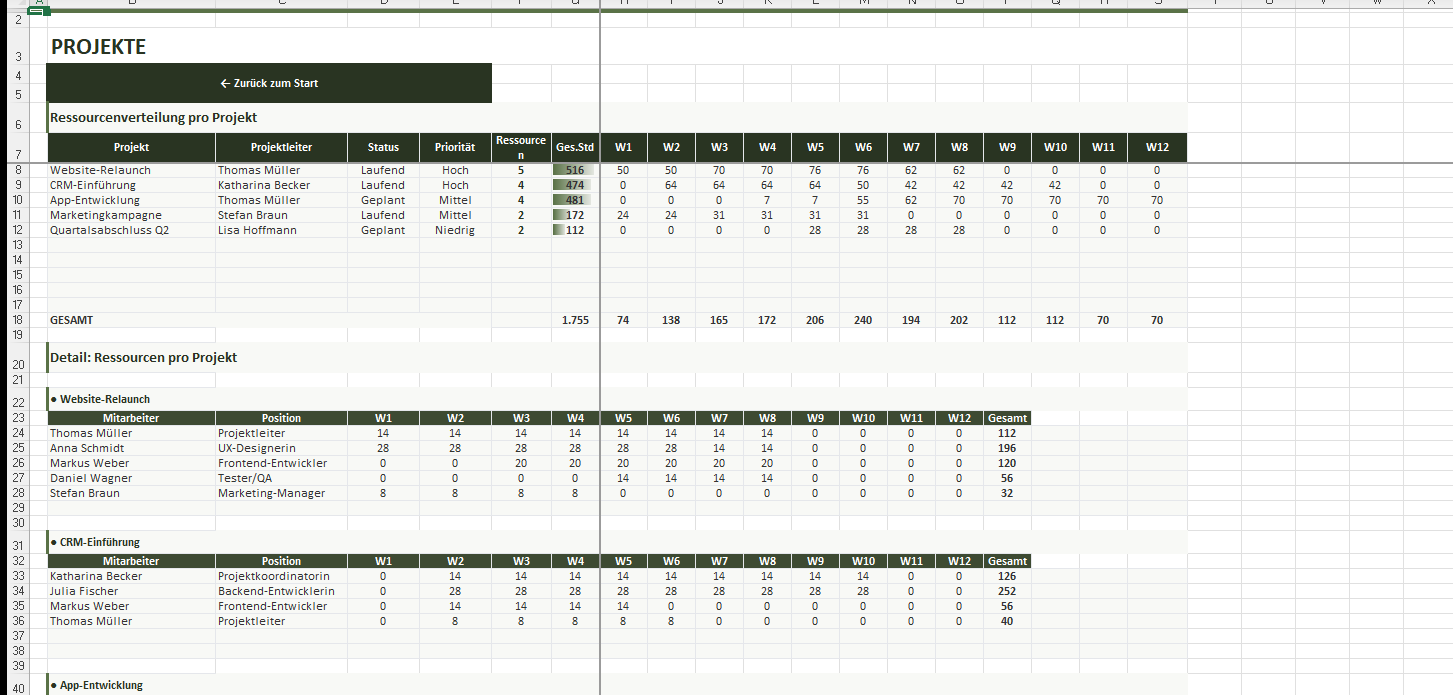Click Anna Schmidt in the Website-Relaunch table

tap(87, 448)
